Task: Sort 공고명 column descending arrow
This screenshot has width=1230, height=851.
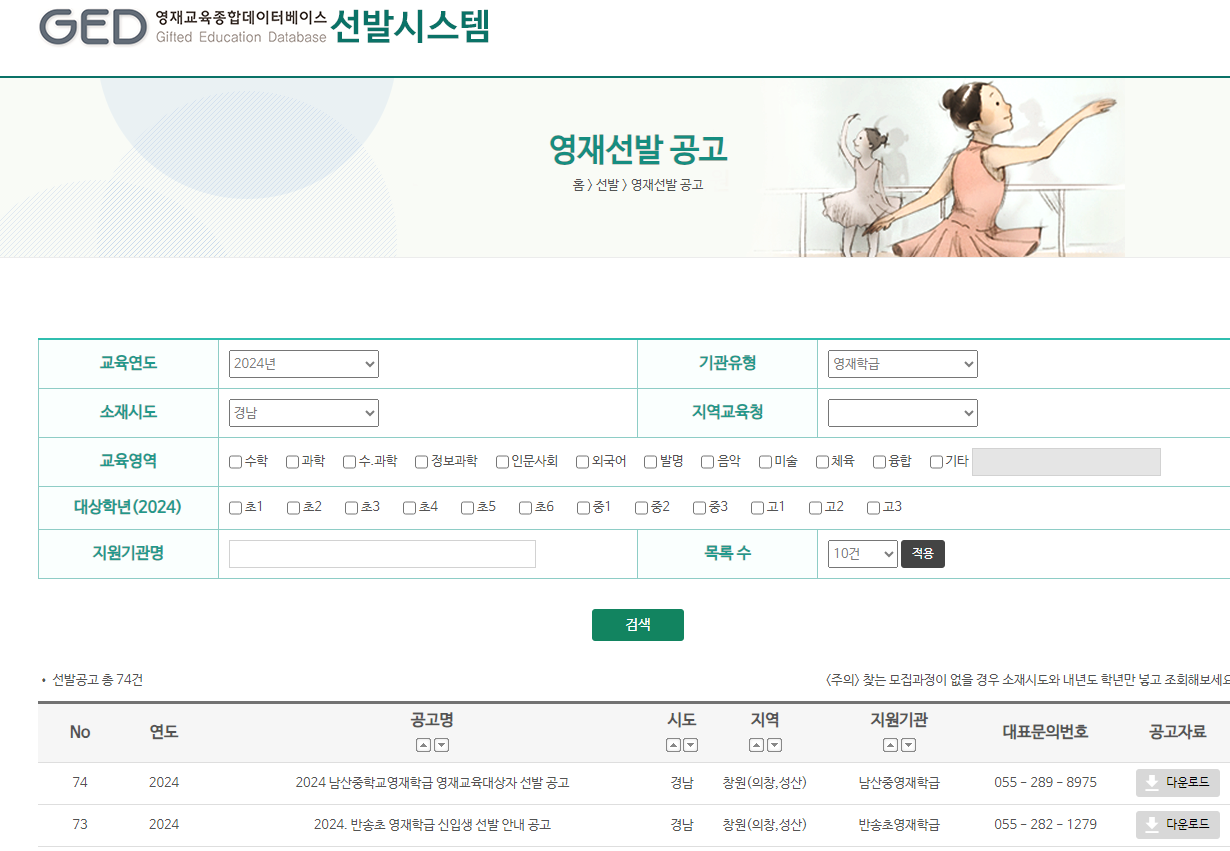Action: coord(441,745)
